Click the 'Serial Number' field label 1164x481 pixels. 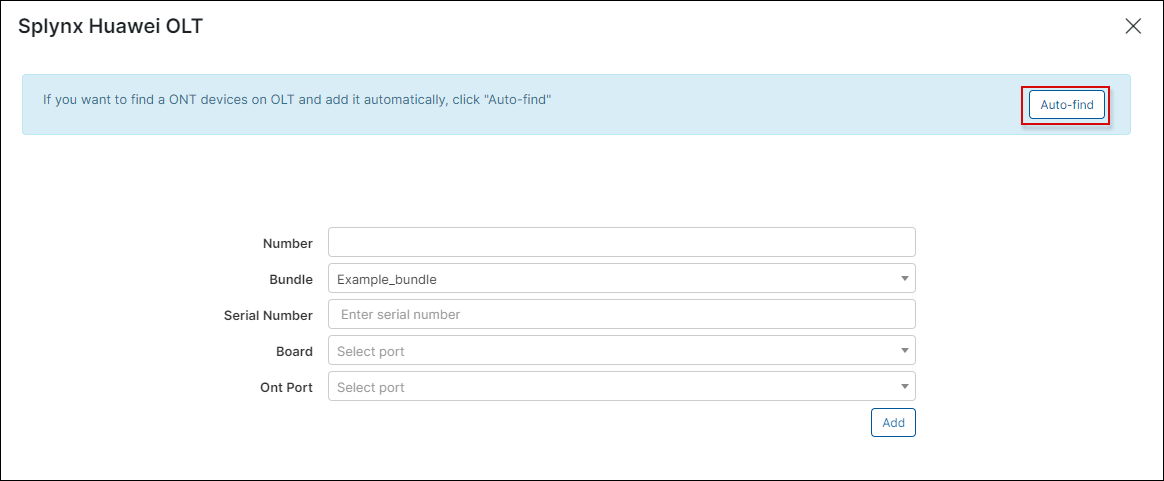click(x=268, y=315)
